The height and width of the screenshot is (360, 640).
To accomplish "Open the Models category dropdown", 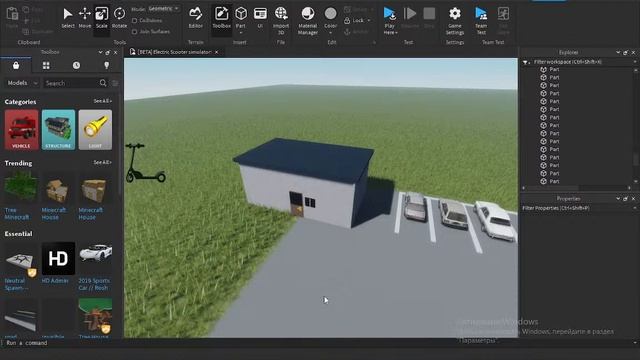I will coord(22,83).
